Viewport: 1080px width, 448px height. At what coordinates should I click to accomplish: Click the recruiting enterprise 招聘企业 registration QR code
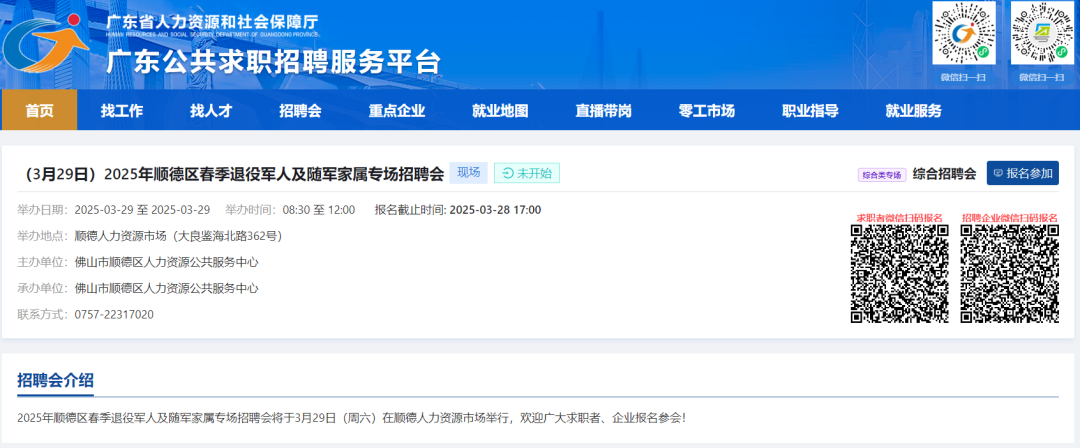[x=1009, y=274]
